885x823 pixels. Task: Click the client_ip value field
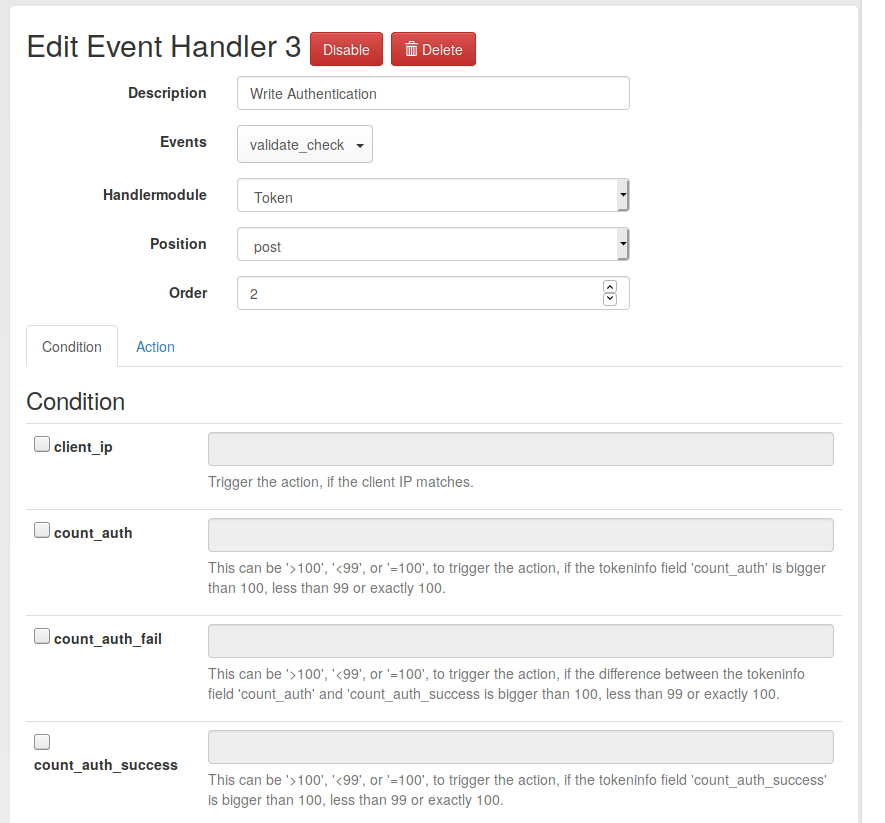tap(520, 449)
